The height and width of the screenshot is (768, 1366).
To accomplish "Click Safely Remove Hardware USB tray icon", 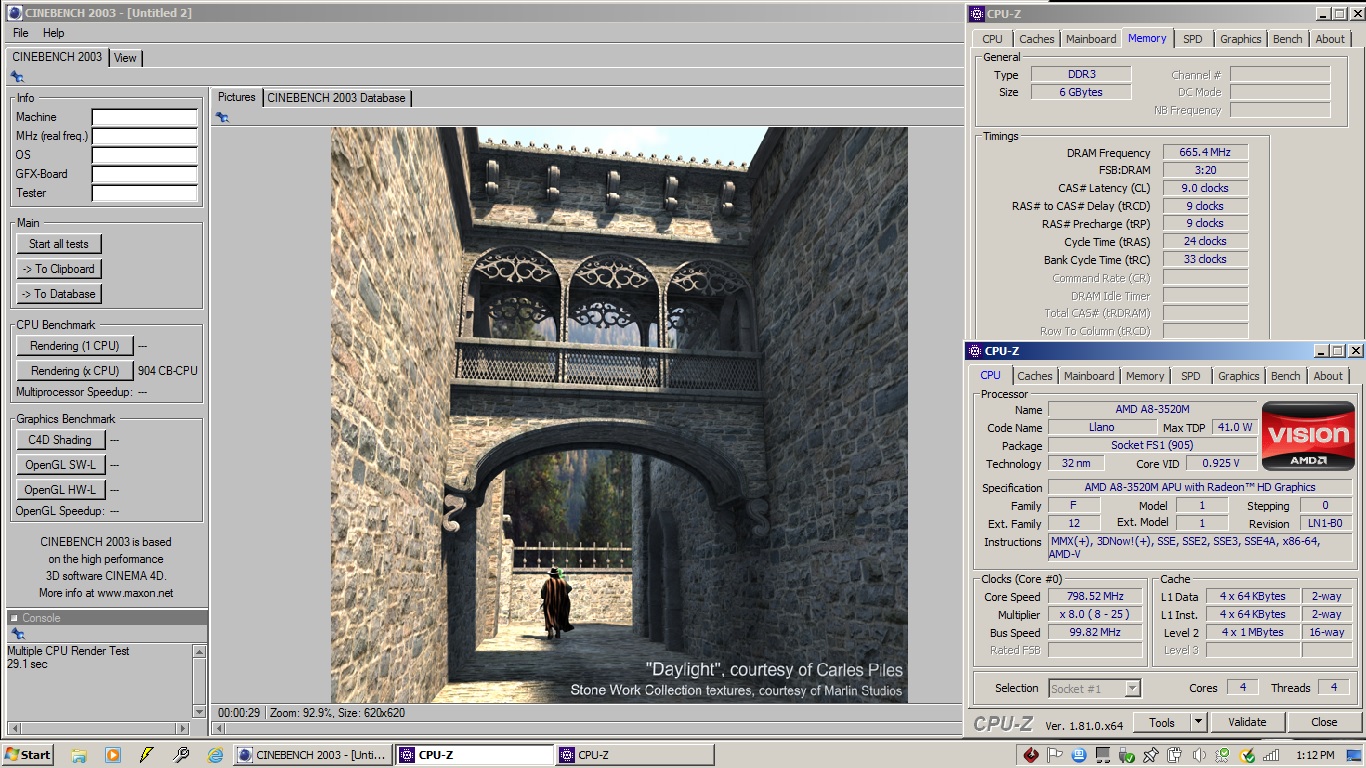I will pyautogui.click(x=1127, y=755).
